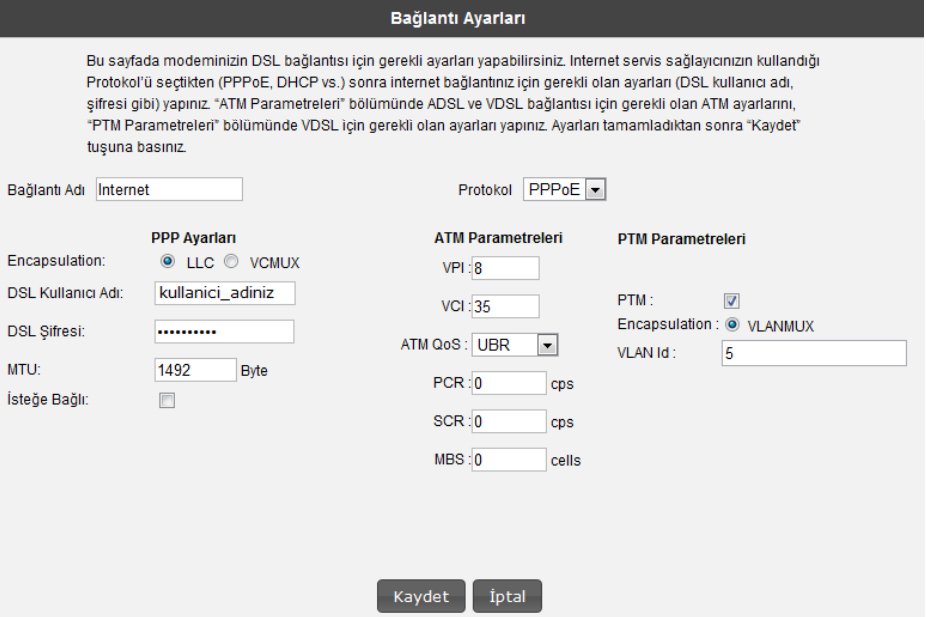Click the Bağlantı Ayarları header bar

click(x=463, y=18)
